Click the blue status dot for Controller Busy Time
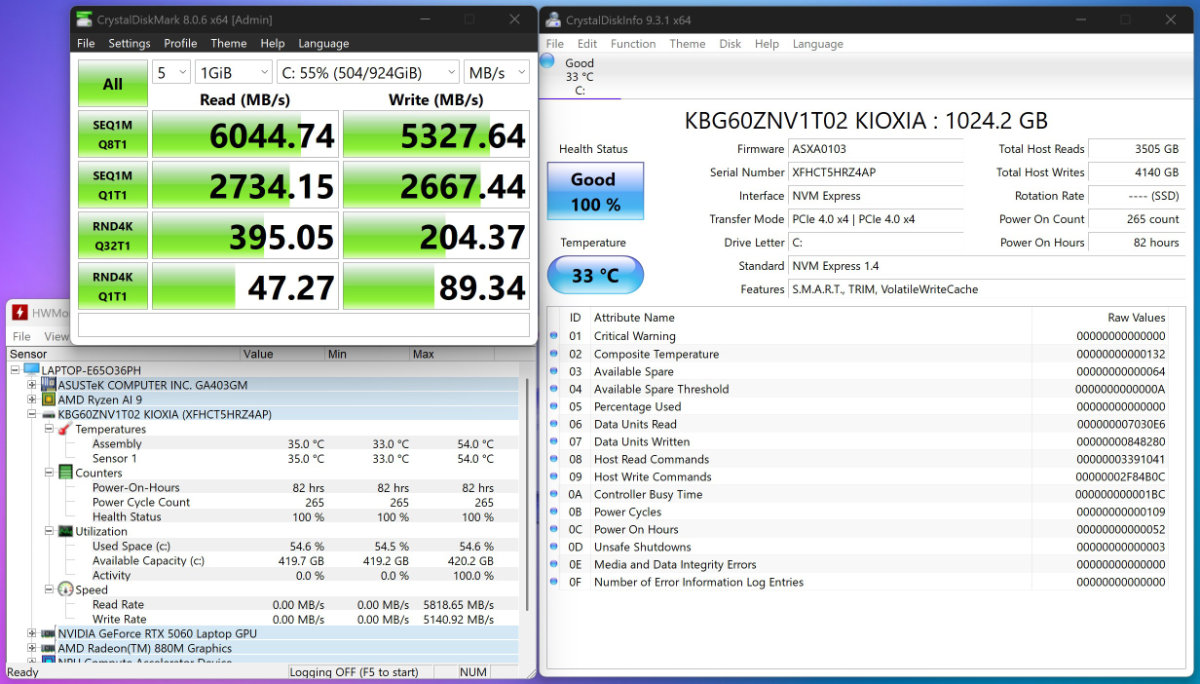The height and width of the screenshot is (684, 1200). [554, 494]
